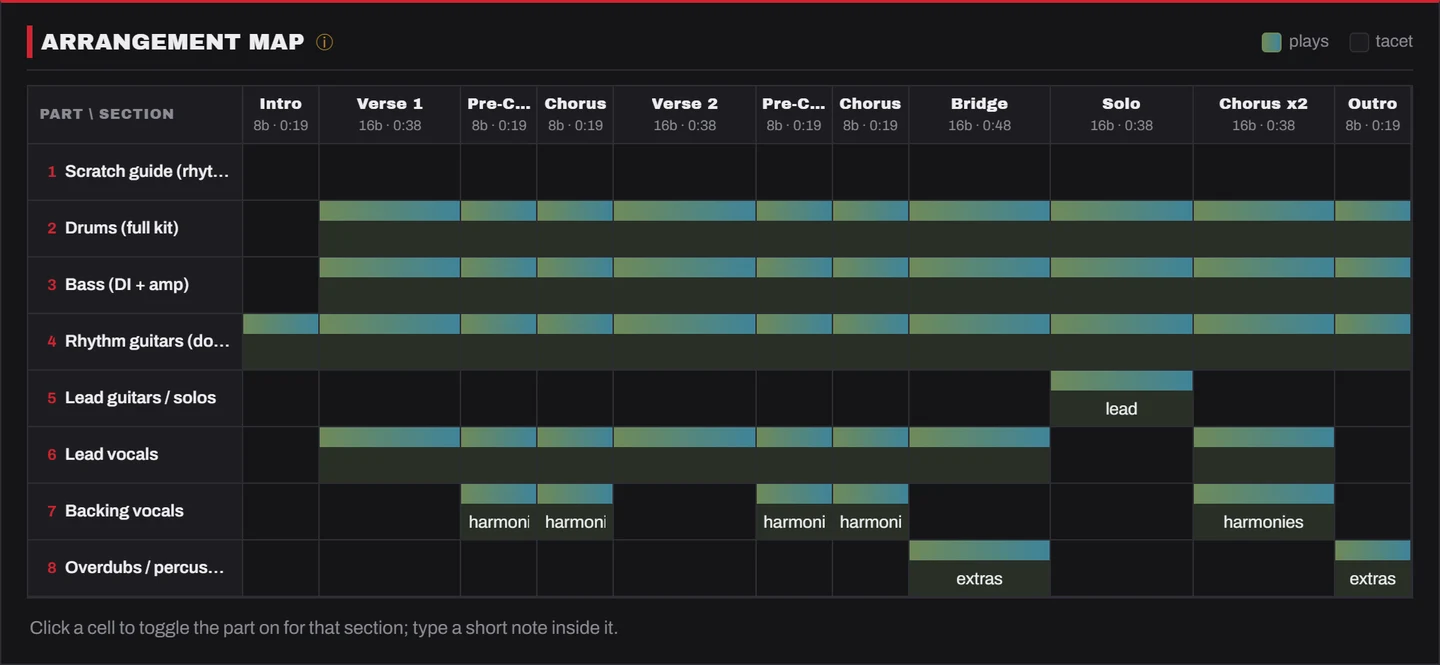The height and width of the screenshot is (665, 1440).
Task: Toggle Overdubs on for Chorus x2
Action: point(1264,568)
